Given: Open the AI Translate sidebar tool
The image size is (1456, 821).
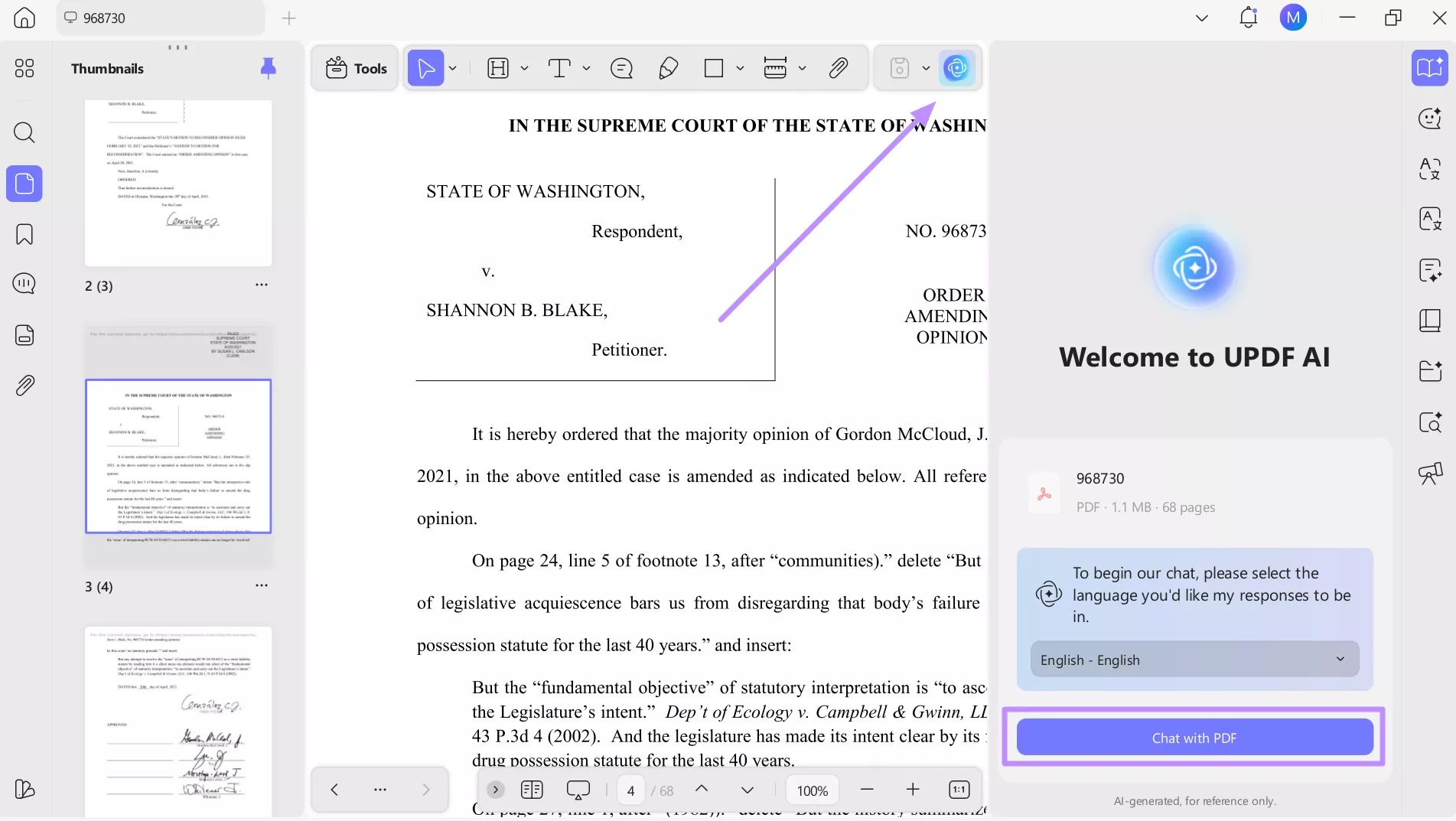Looking at the screenshot, I should pos(1429,170).
